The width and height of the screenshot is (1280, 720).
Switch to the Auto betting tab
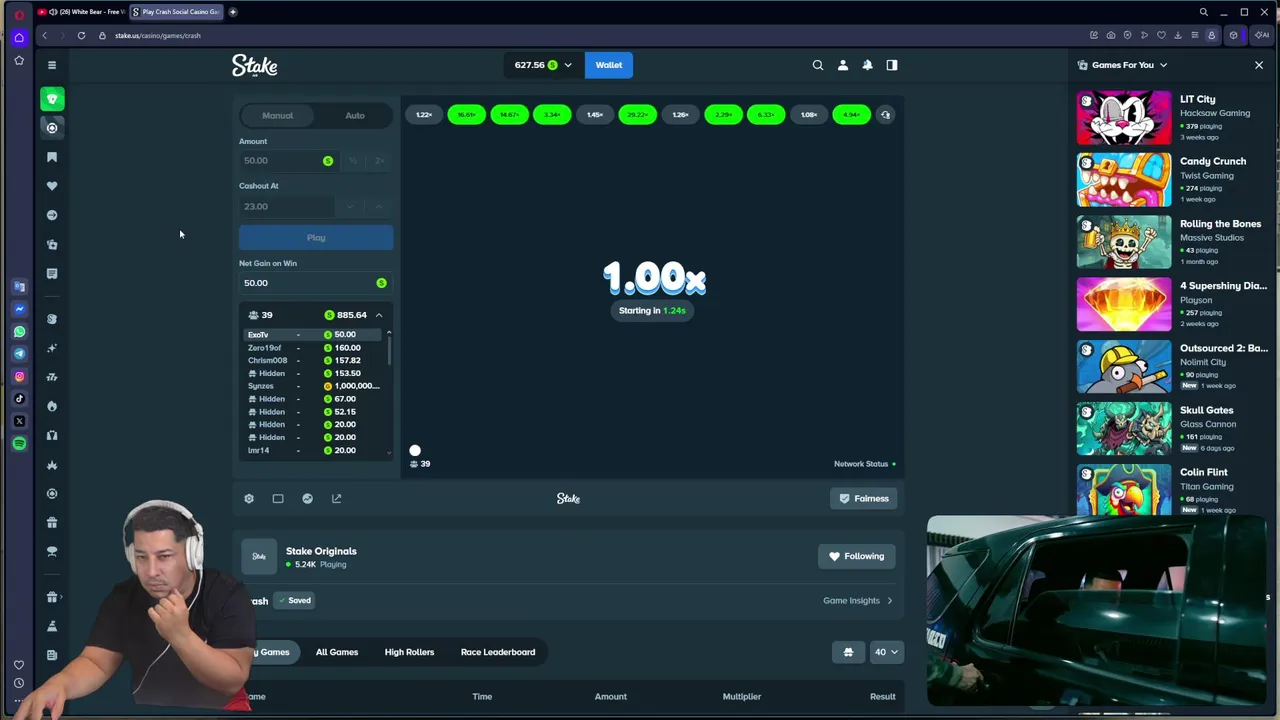355,115
